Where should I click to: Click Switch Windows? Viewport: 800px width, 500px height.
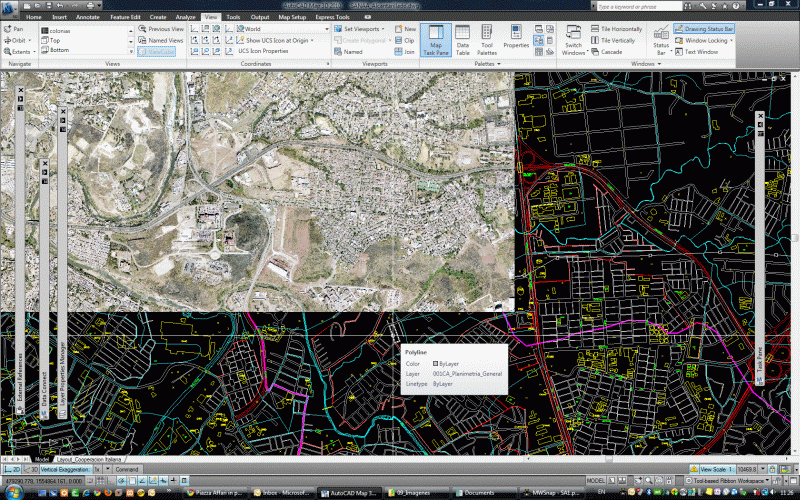[x=574, y=40]
